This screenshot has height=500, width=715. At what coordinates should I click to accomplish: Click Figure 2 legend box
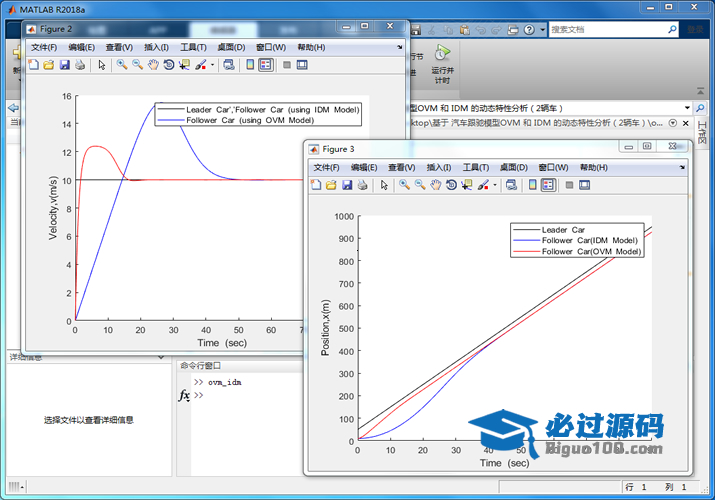(258, 114)
